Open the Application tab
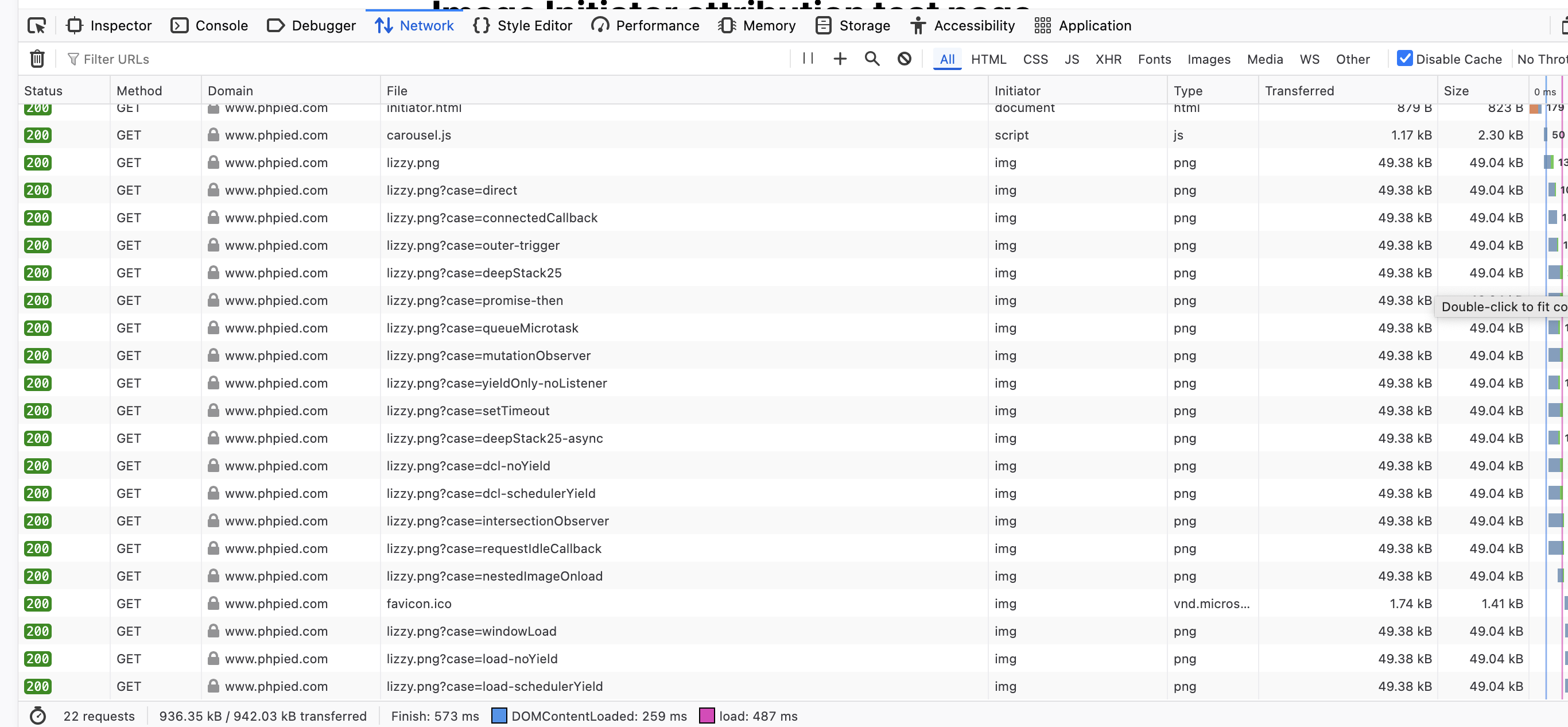Screen dimensions: 1568x727 tap(1083, 26)
